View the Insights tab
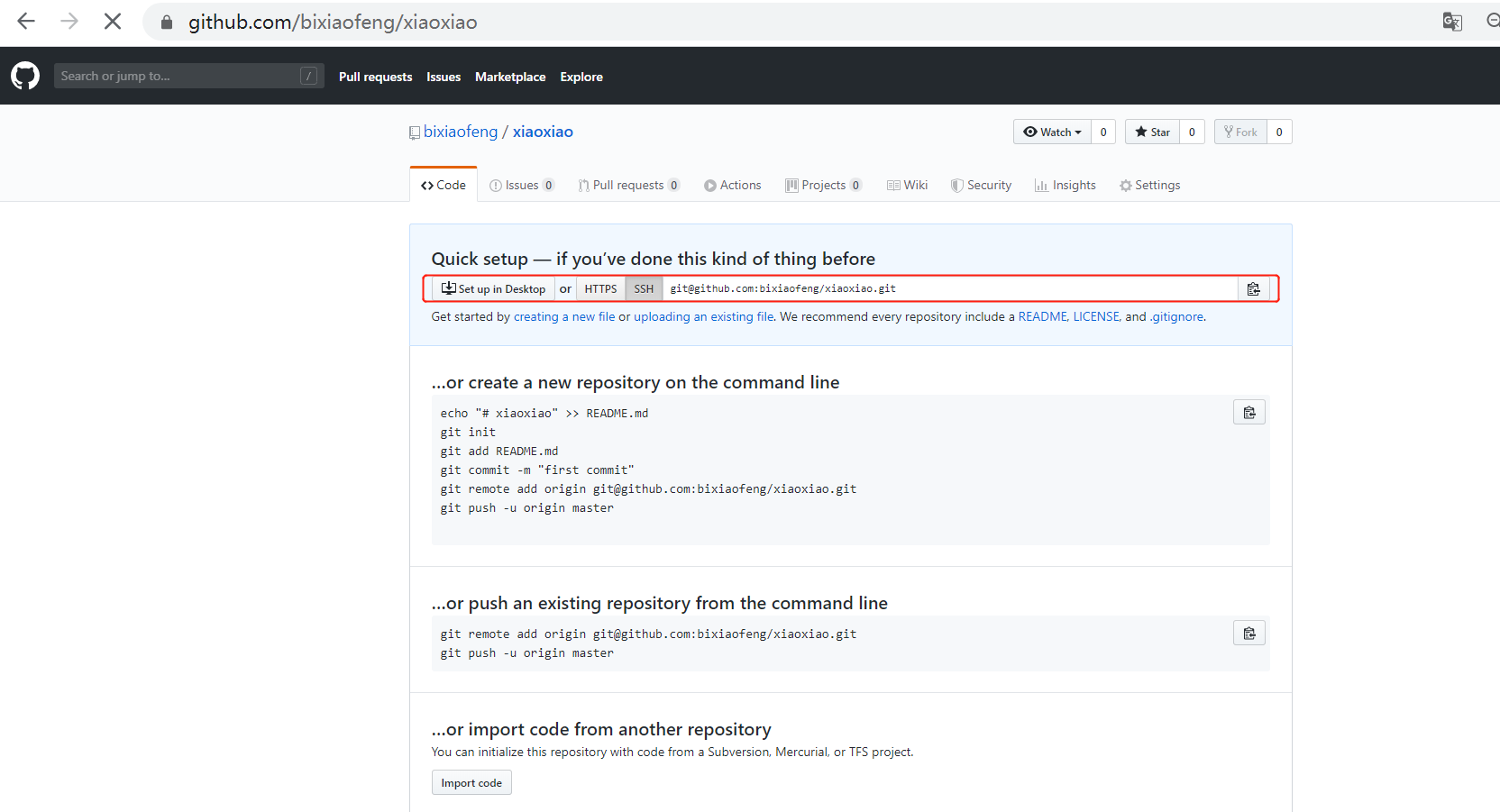 (x=1066, y=185)
